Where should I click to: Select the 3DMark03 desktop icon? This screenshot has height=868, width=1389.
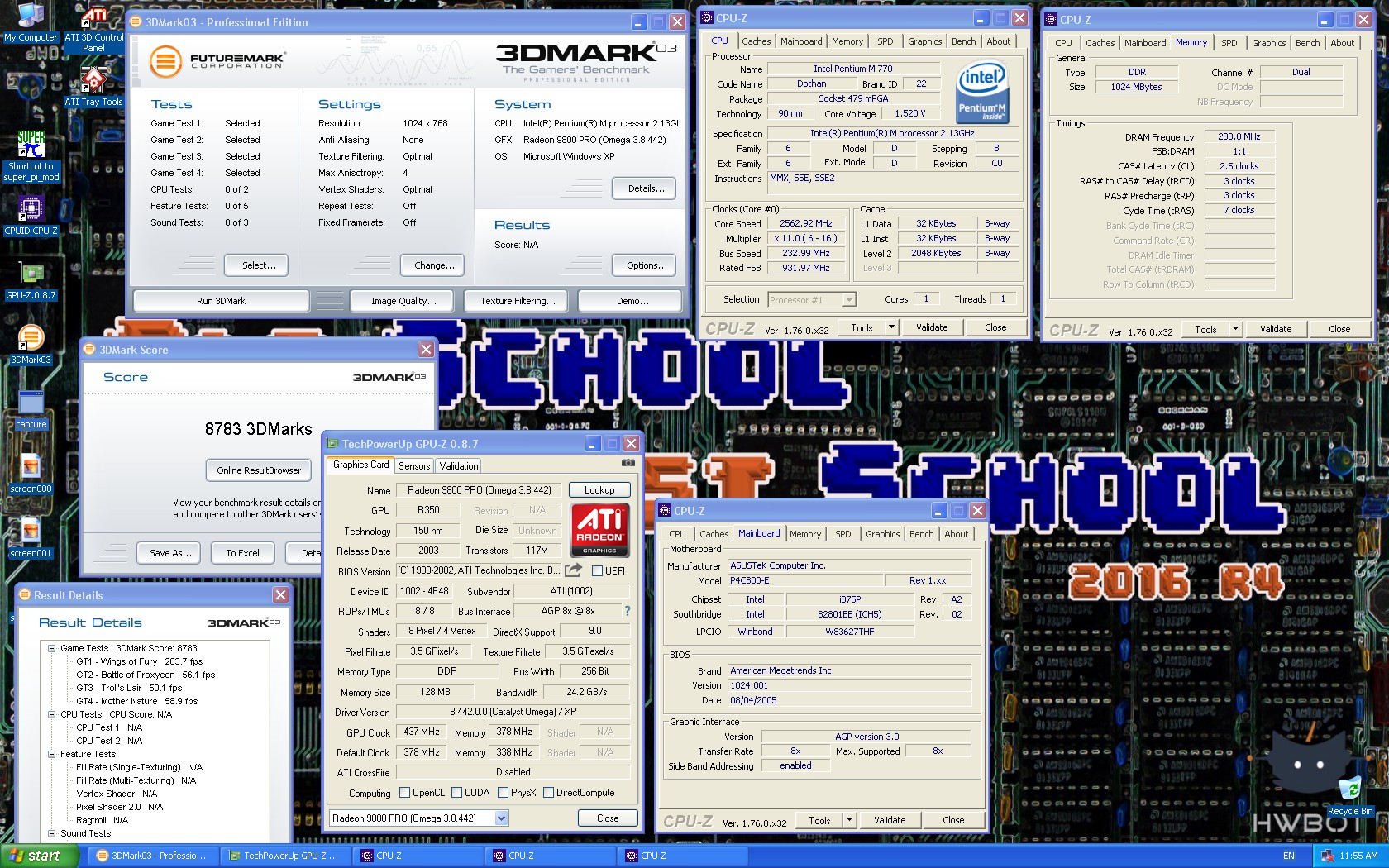(31, 345)
